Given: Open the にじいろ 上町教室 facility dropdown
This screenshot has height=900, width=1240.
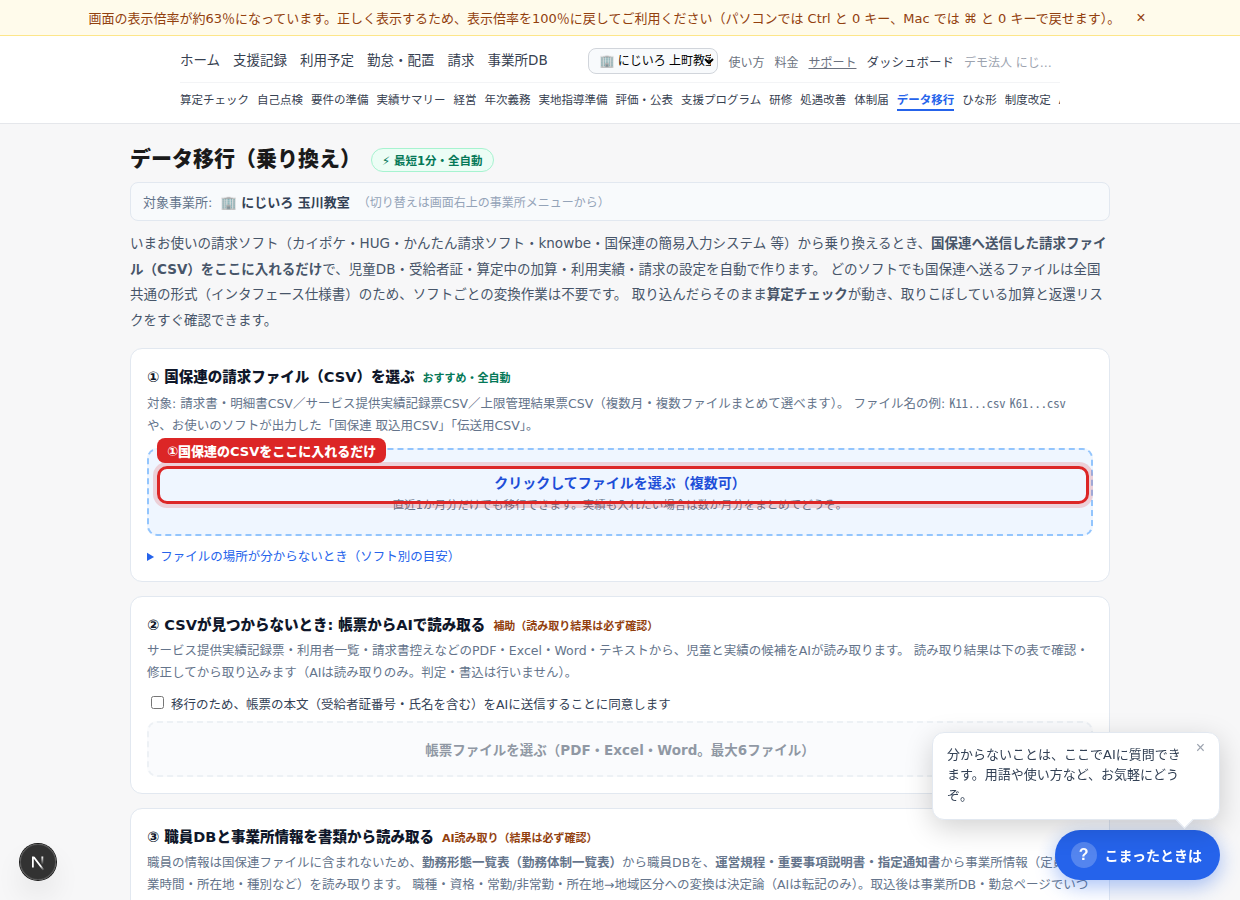Looking at the screenshot, I should (653, 61).
